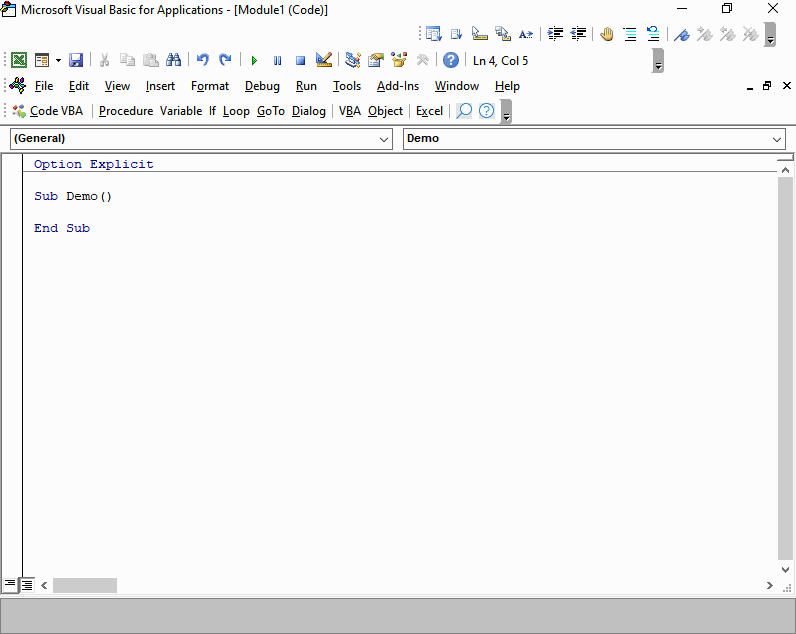The width and height of the screenshot is (796, 634).
Task: Click the Outdent icon
Action: (578, 35)
